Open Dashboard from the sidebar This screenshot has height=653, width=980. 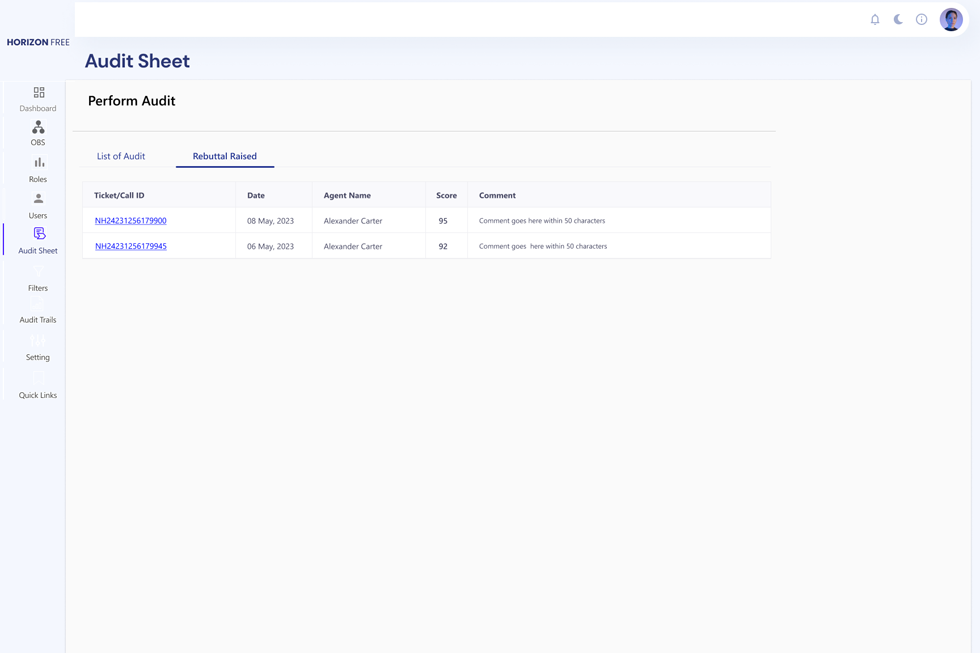(x=38, y=98)
